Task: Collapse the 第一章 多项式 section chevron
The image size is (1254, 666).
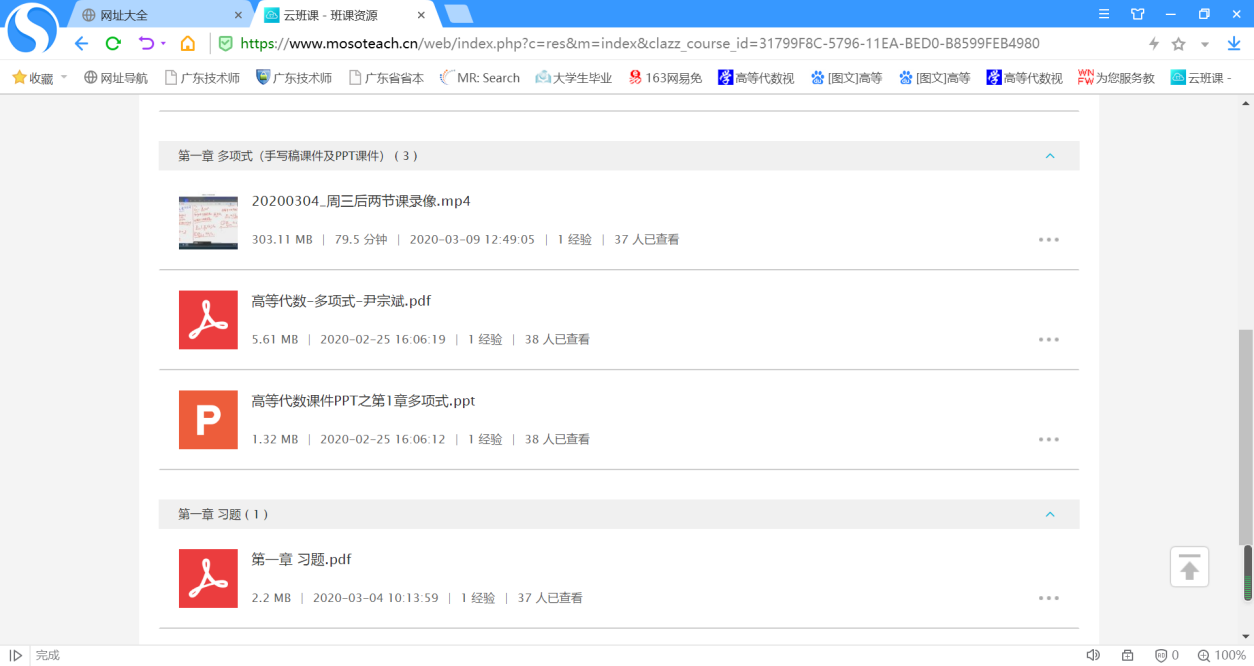Action: 1050,156
